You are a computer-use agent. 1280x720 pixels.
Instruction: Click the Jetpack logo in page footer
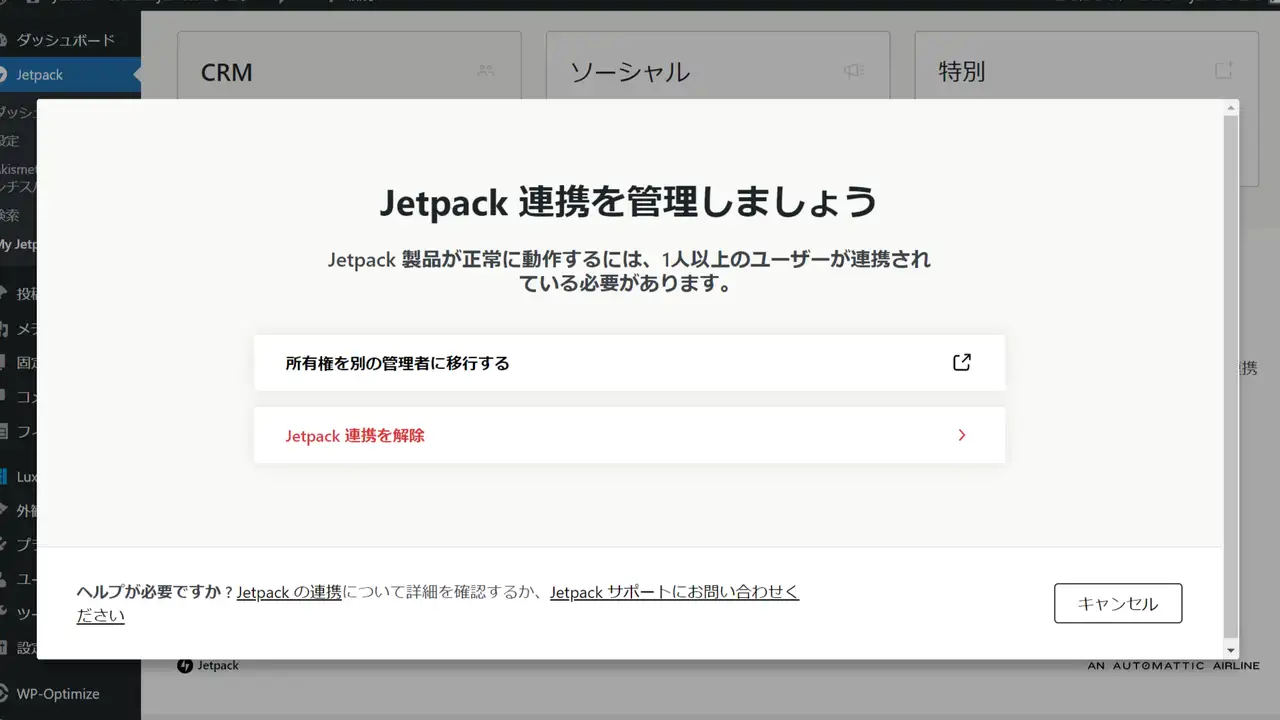coord(208,666)
